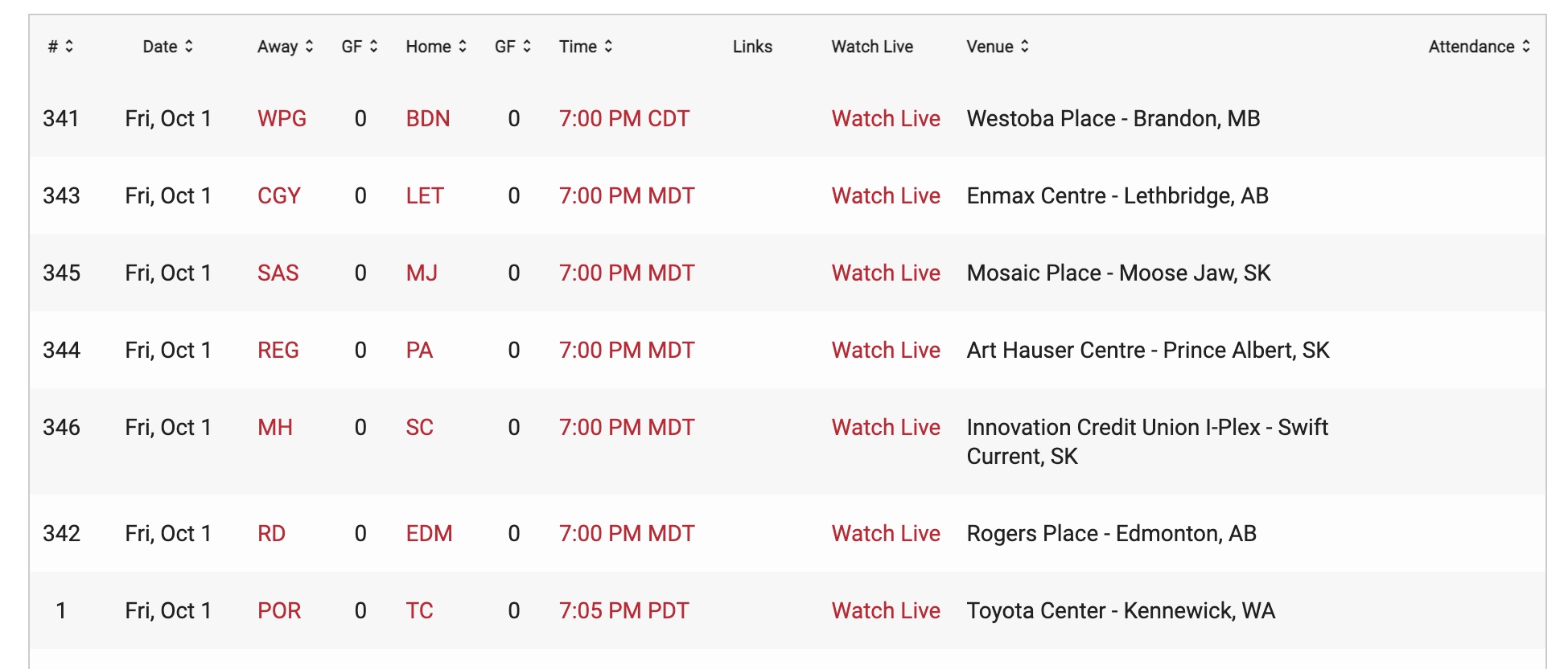This screenshot has width=1568, height=669.
Task: Click Watch Live for Swift Current game
Action: click(886, 428)
